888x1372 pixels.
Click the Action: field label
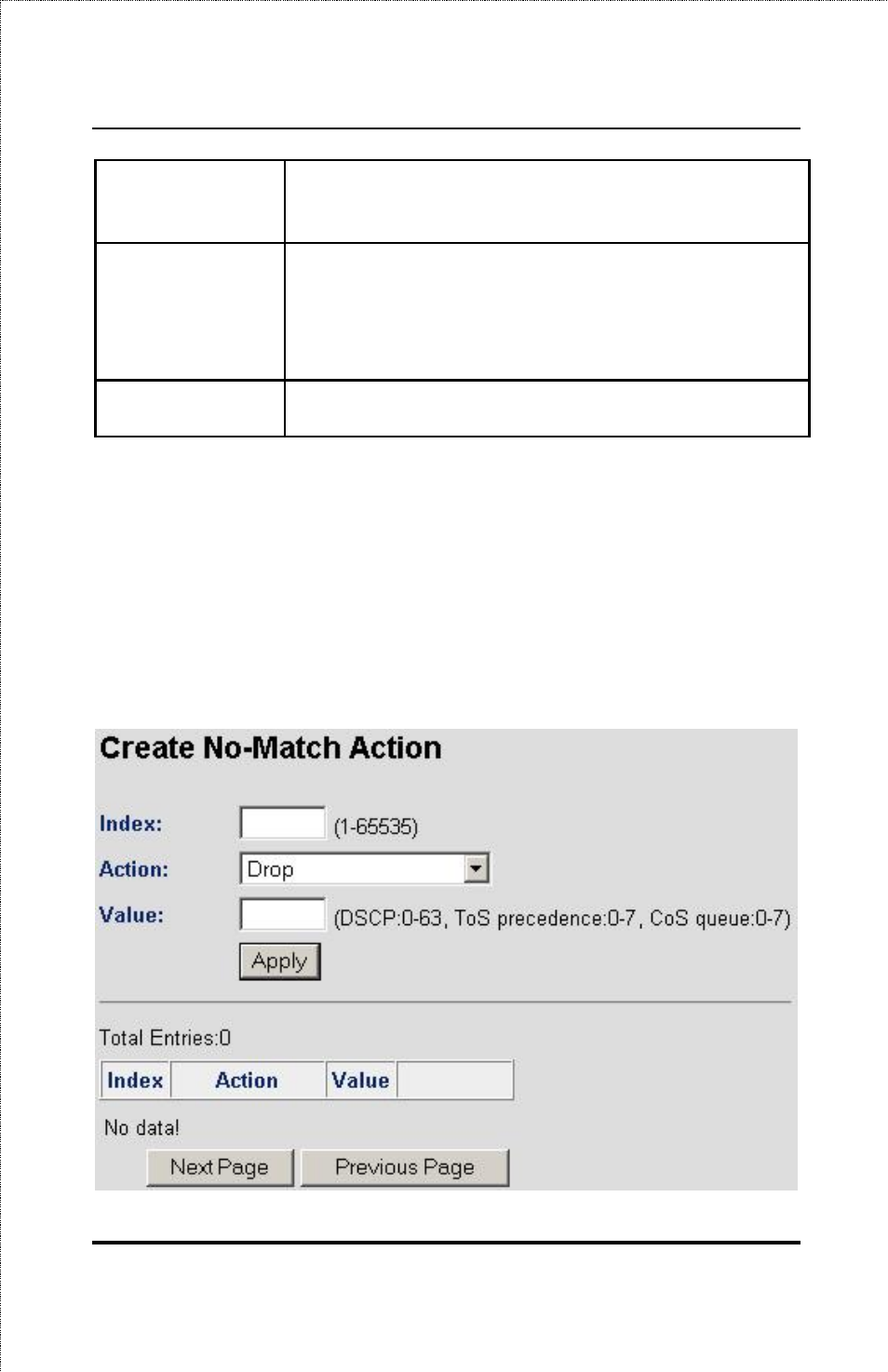(134, 869)
